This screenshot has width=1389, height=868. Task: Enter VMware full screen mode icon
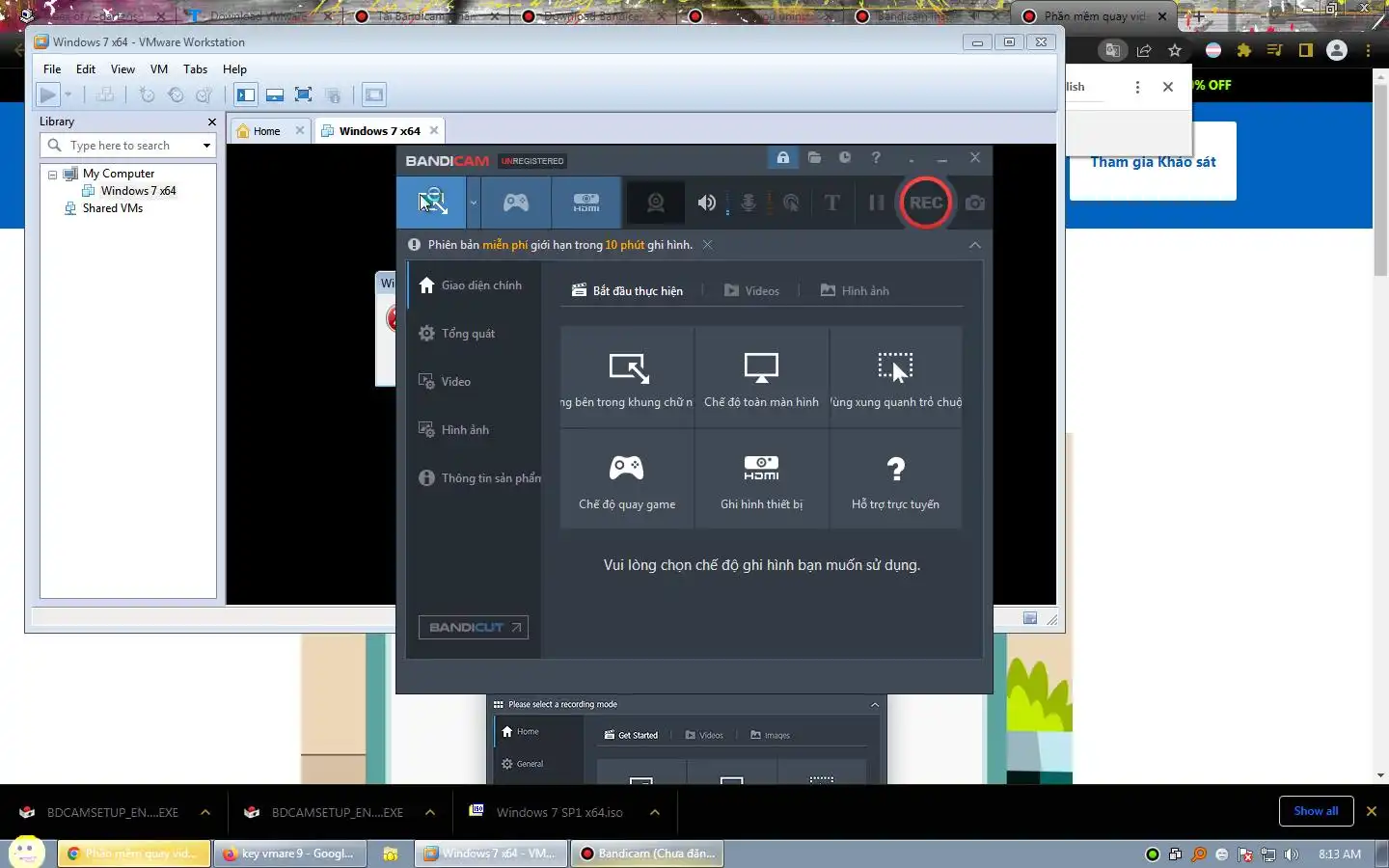303,95
